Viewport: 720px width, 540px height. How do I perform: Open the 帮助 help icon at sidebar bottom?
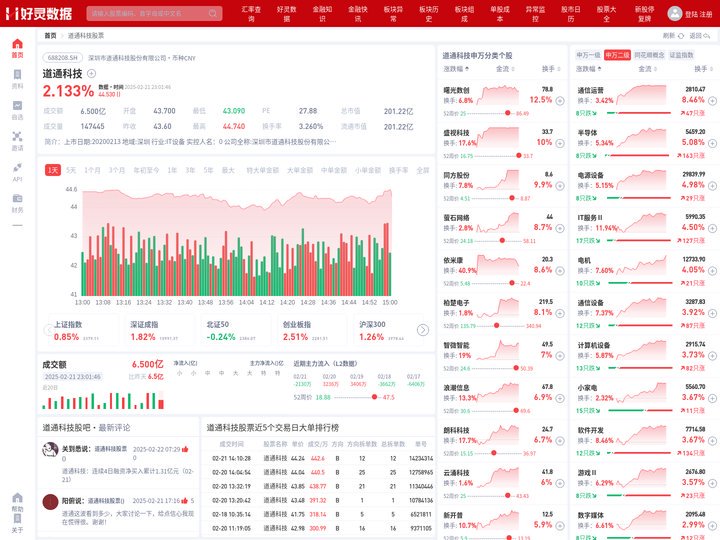point(17,498)
